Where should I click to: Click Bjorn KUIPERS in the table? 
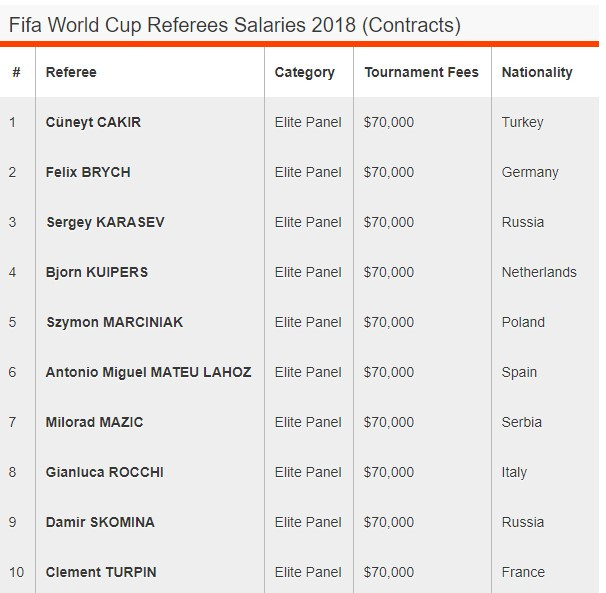pos(97,272)
